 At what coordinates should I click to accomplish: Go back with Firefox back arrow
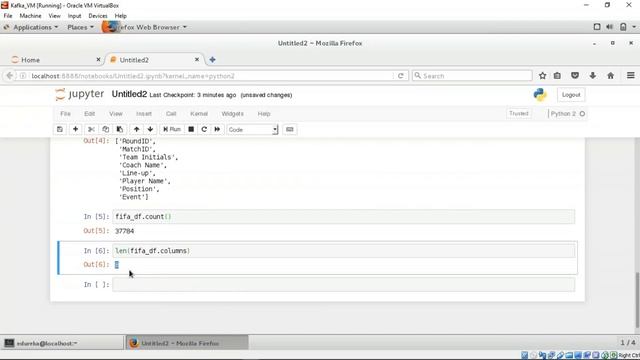click(x=10, y=76)
